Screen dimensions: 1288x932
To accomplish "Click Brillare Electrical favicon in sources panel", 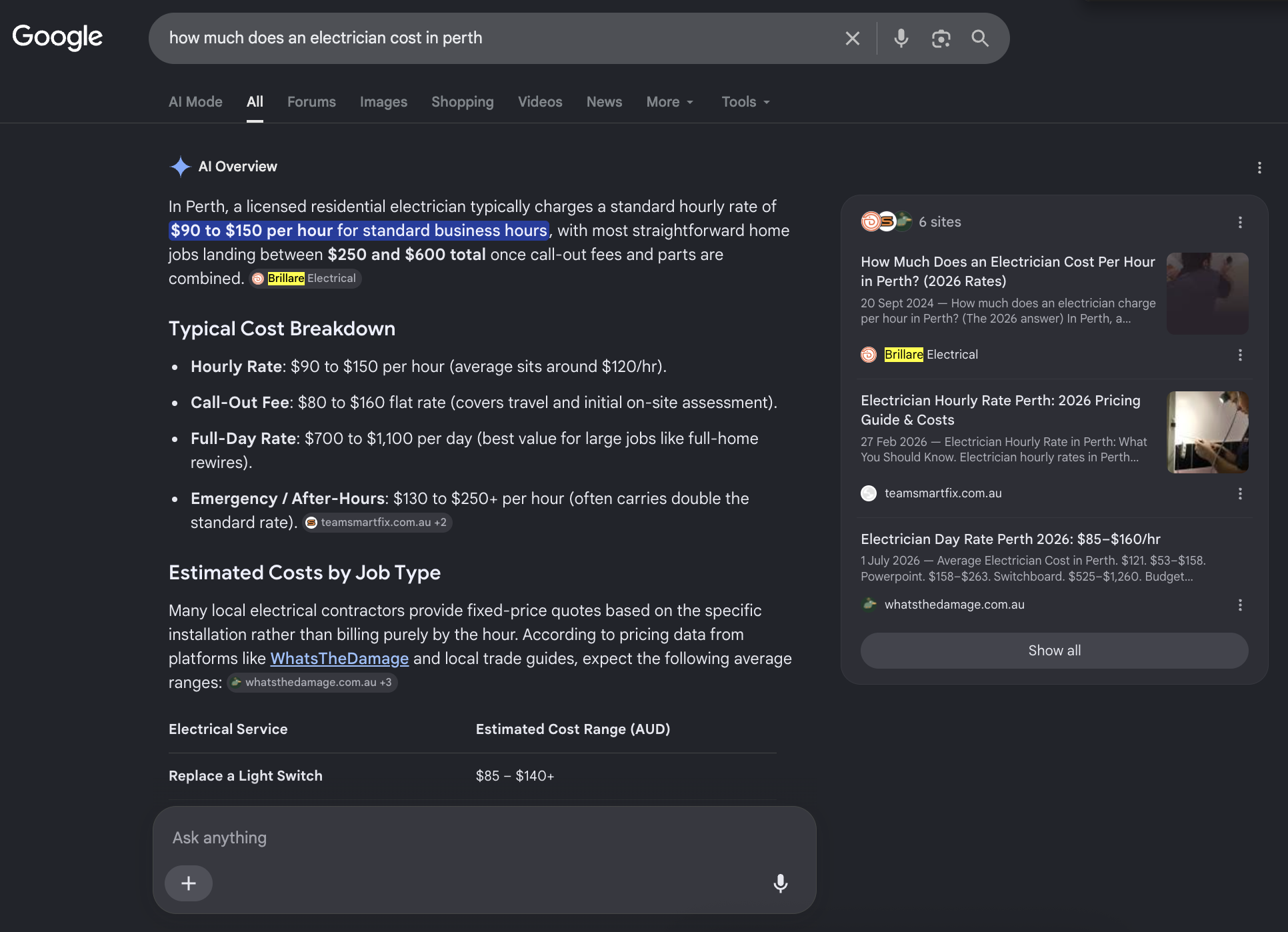I will click(x=868, y=355).
